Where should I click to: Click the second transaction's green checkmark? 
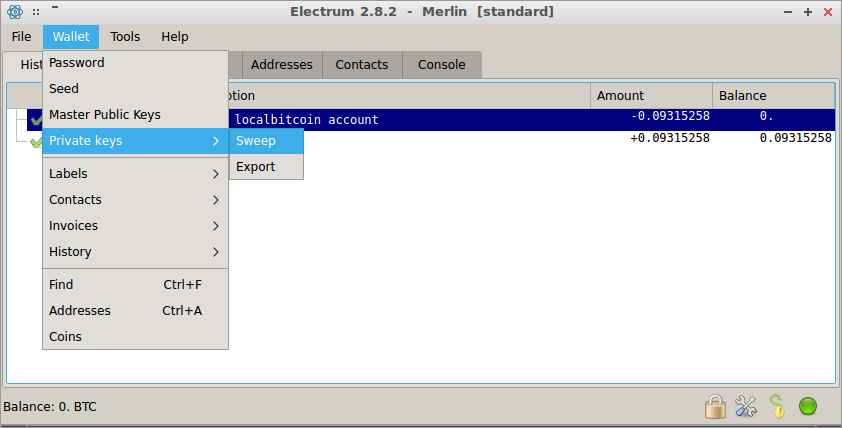pyautogui.click(x=35, y=142)
